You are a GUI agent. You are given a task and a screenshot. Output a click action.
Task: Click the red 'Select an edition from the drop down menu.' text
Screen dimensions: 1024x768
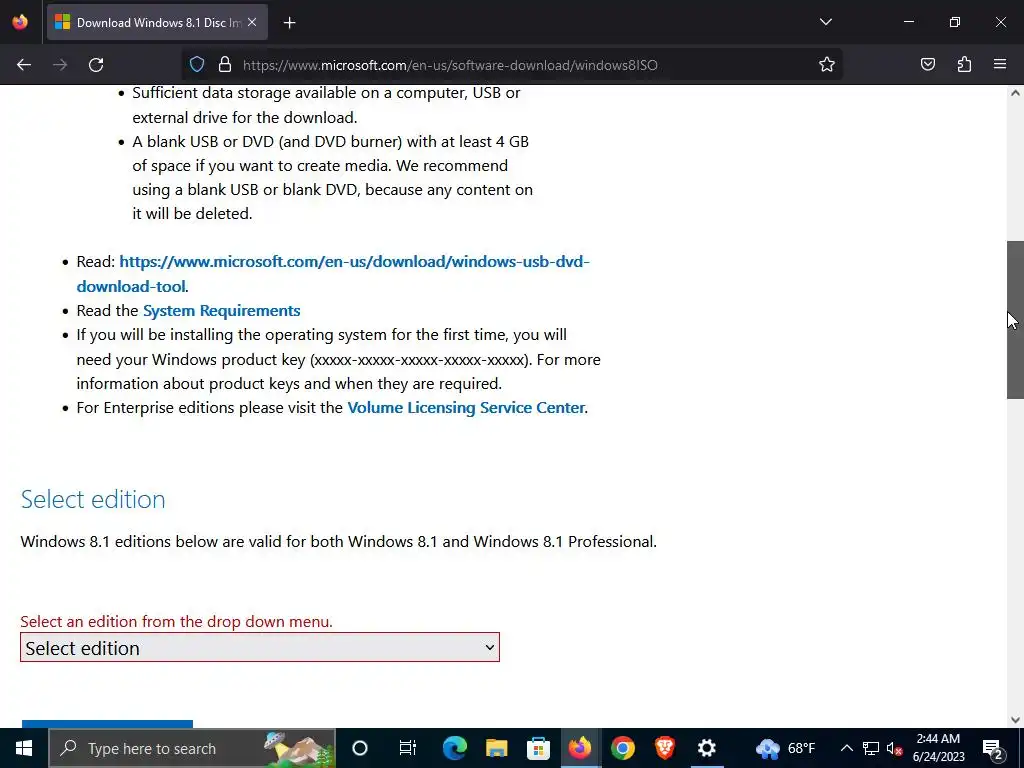176,622
